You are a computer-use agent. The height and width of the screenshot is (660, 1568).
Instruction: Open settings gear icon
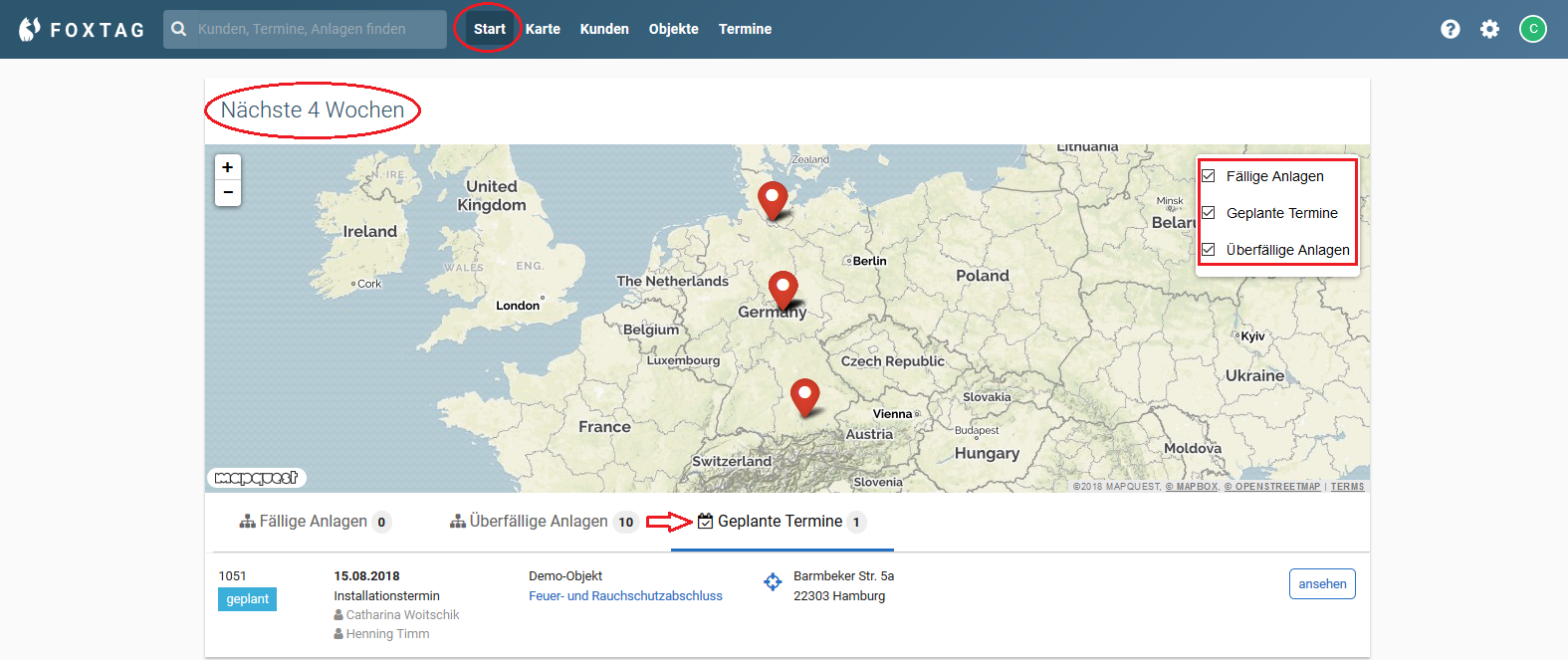pos(1489,29)
